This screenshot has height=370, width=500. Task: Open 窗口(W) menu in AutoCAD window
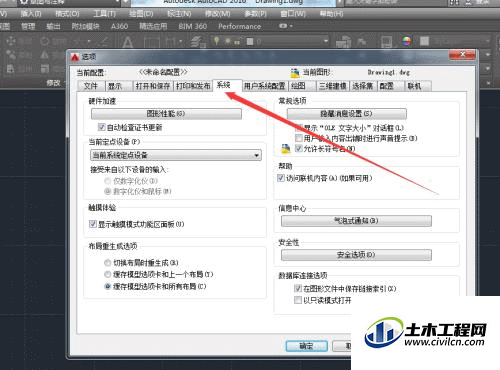coord(293,14)
